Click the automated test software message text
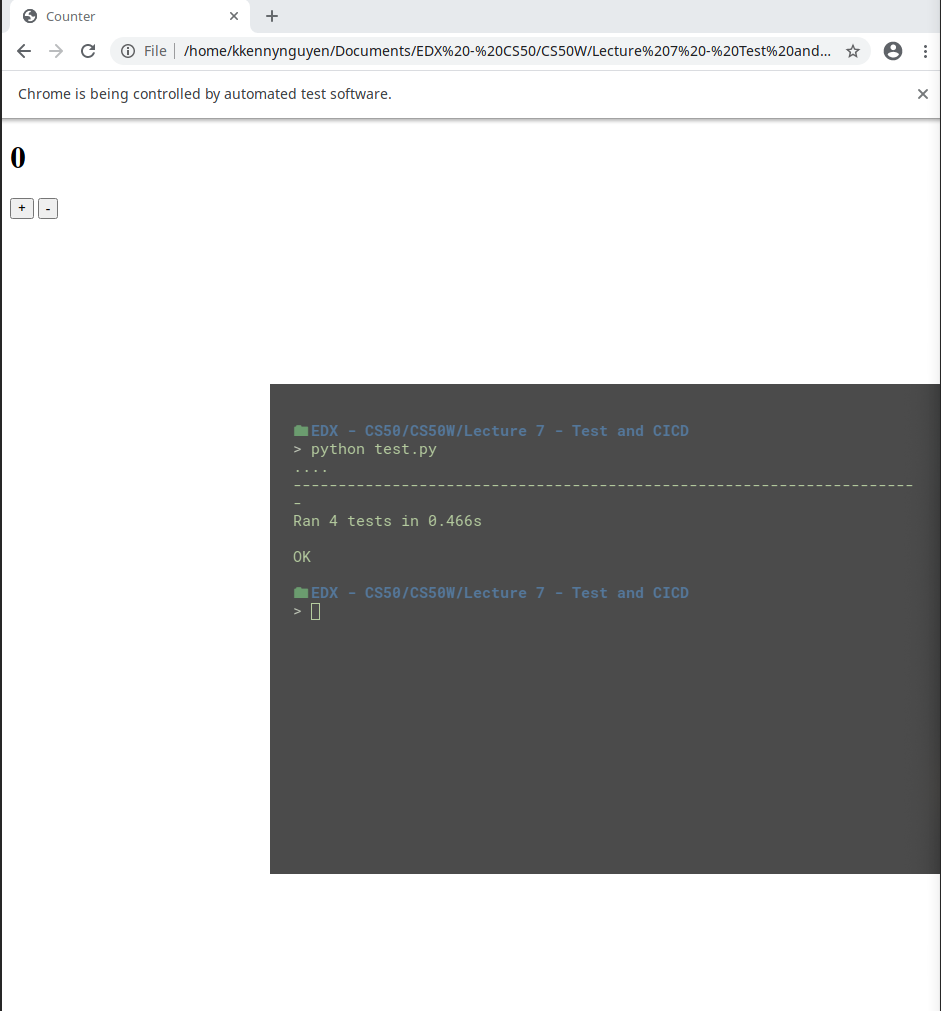Viewport: 941px width, 1011px height. [204, 94]
